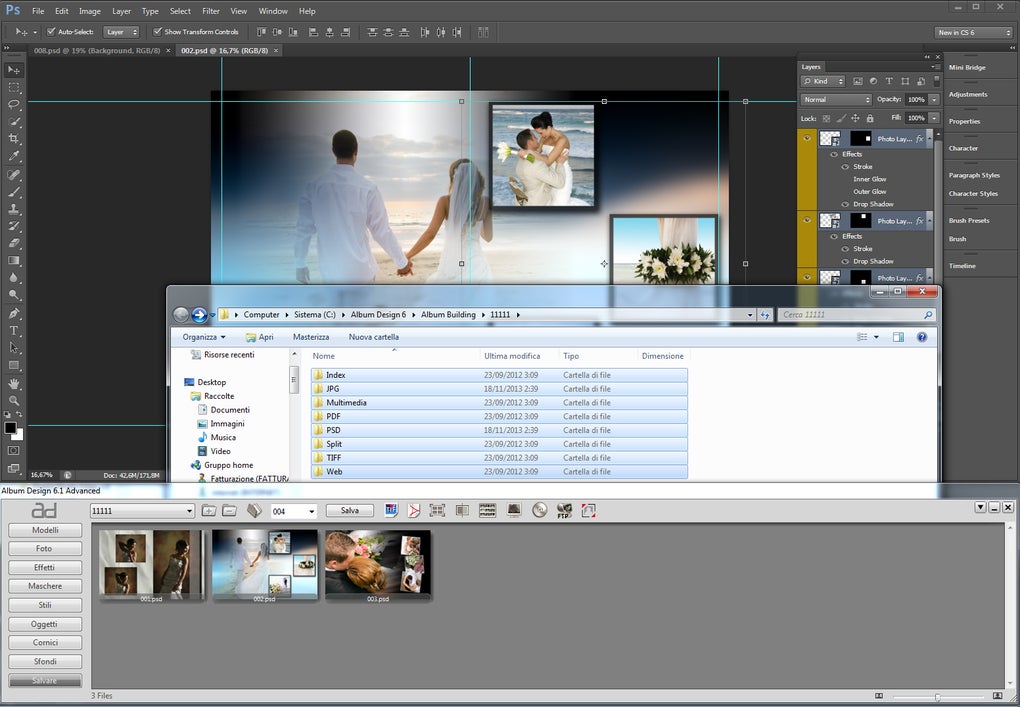Expand the 11111 album dropdown
This screenshot has width=1020, height=707.
[x=189, y=511]
